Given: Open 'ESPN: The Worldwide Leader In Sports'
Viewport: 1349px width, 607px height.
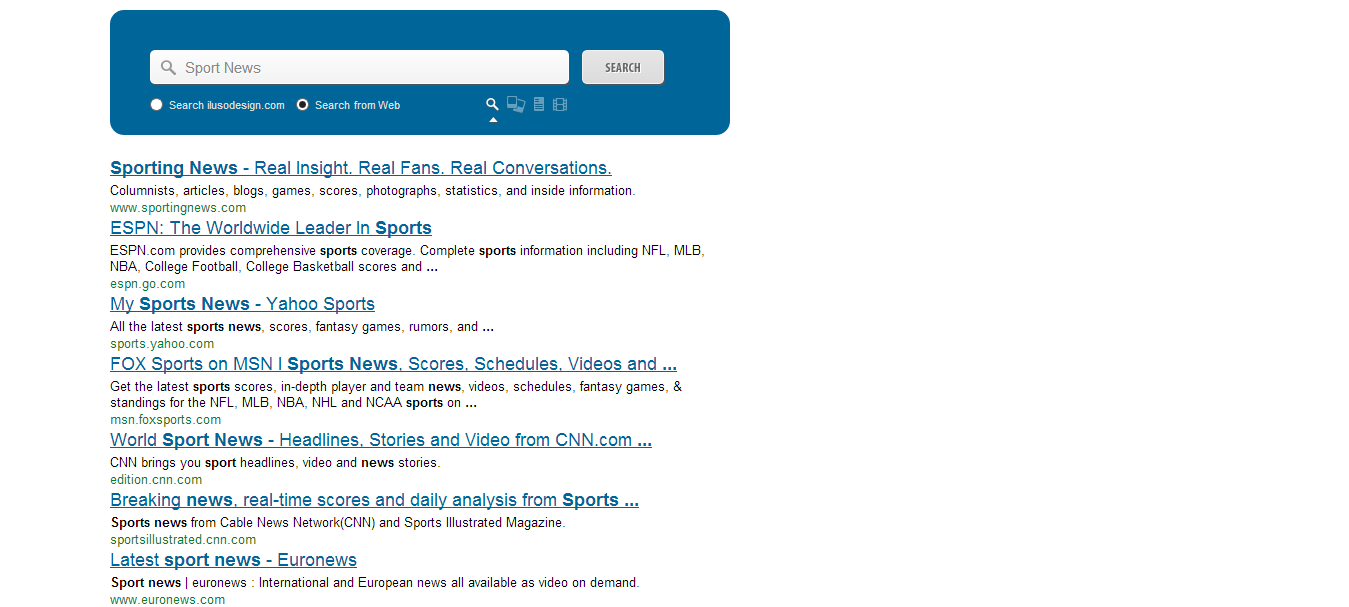Looking at the screenshot, I should click(x=271, y=228).
